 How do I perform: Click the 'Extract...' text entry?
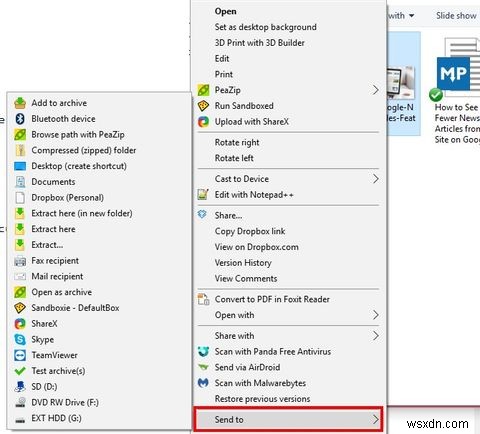(47, 245)
